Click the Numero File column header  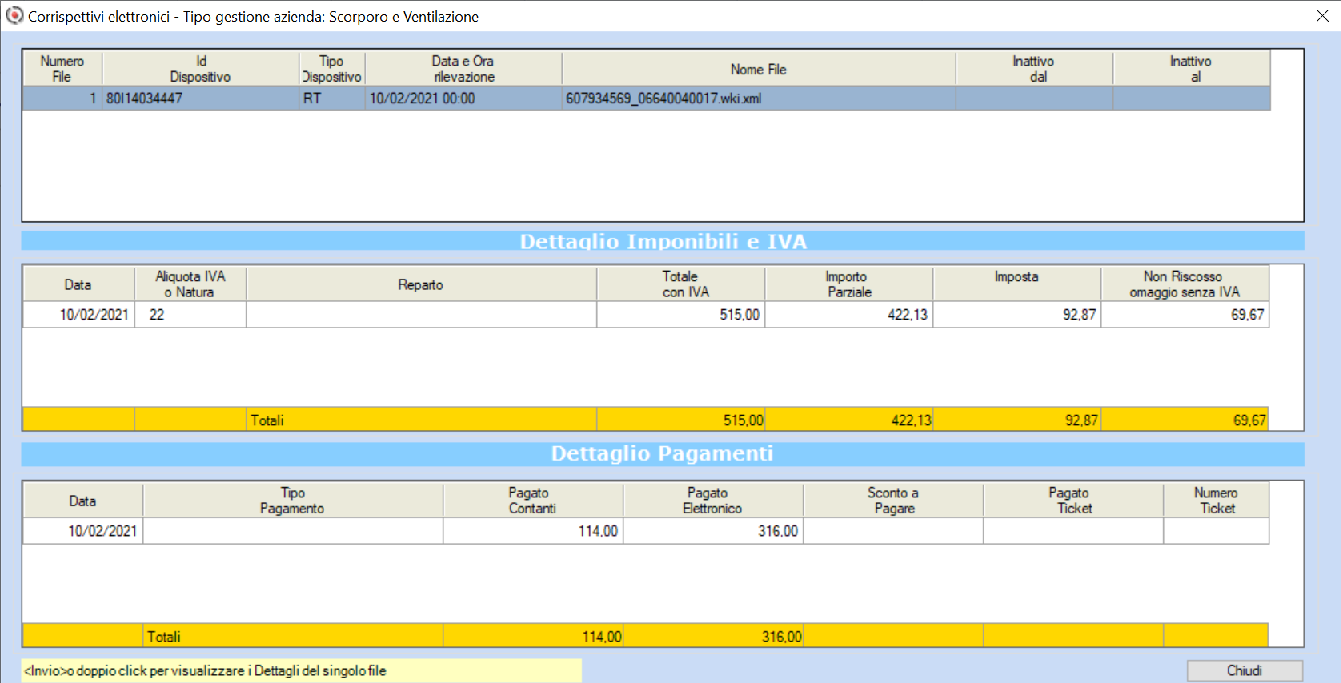coord(63,69)
